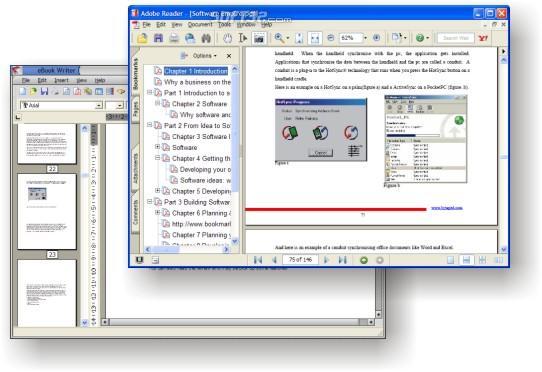Image resolution: width=542 pixels, height=372 pixels.
Task: Open the Zoom tool dropdown arrow
Action: [288, 38]
